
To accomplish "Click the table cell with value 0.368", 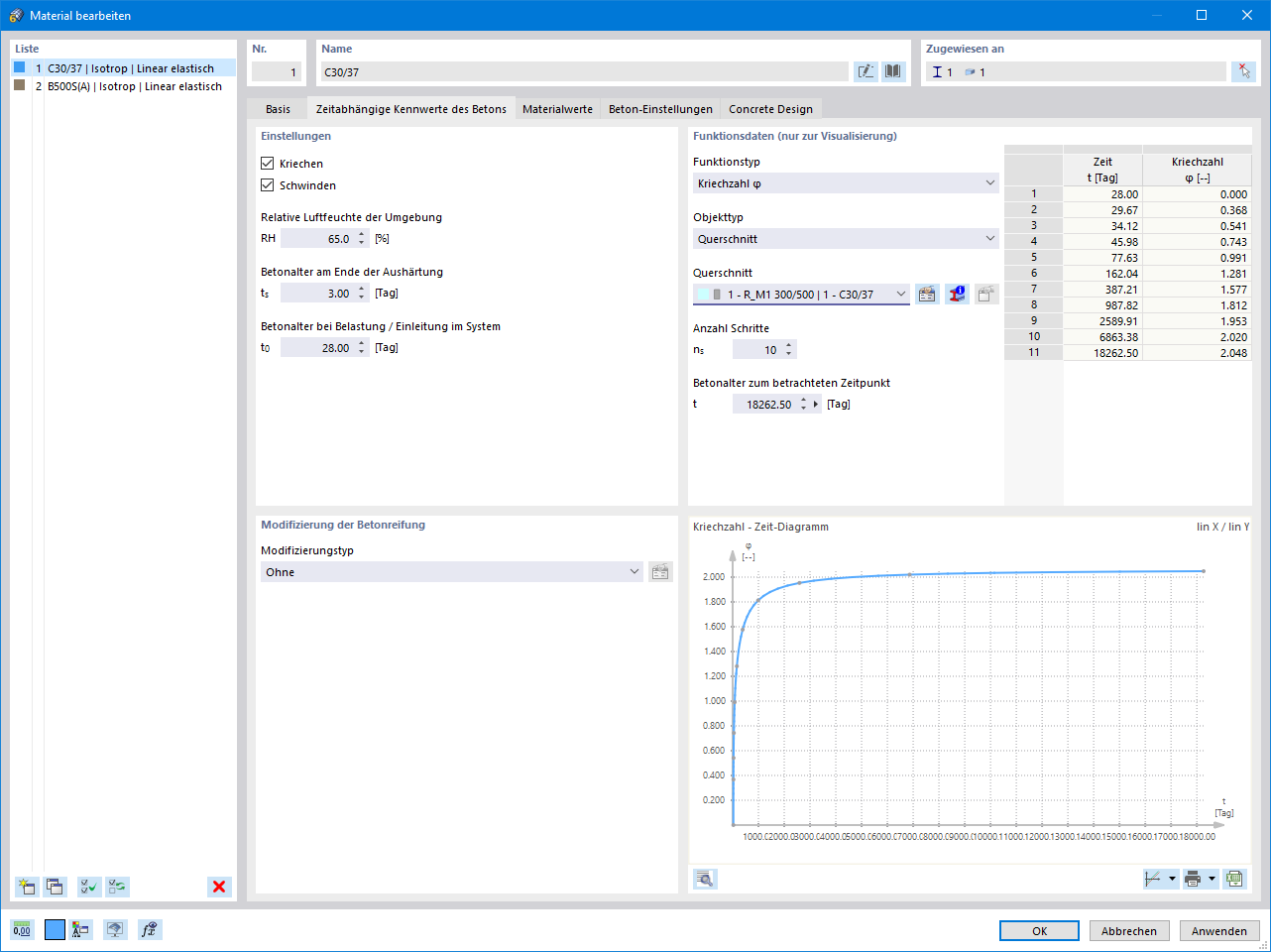I will coord(1197,210).
